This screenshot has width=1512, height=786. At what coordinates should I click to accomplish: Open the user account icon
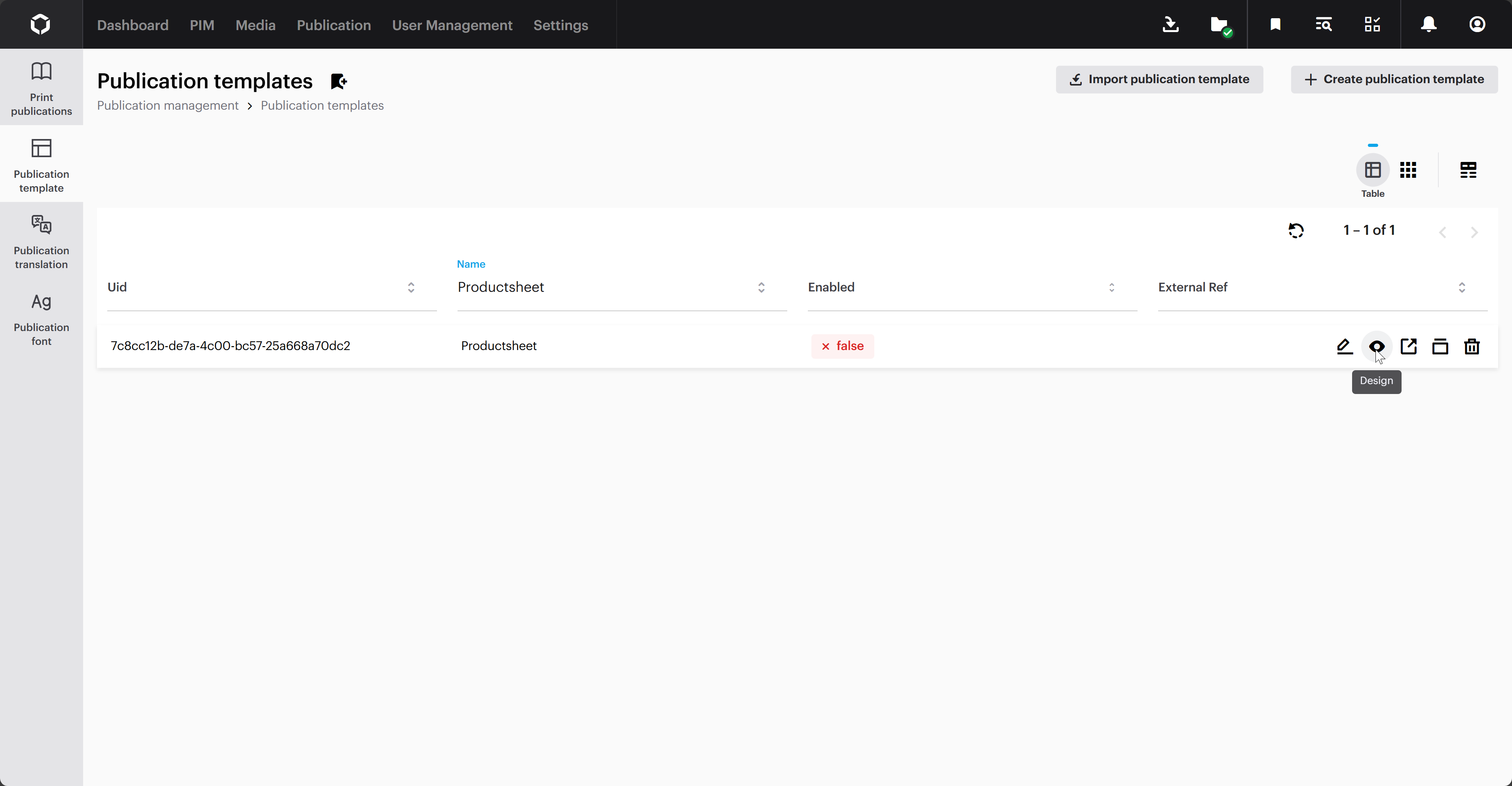[x=1478, y=24]
